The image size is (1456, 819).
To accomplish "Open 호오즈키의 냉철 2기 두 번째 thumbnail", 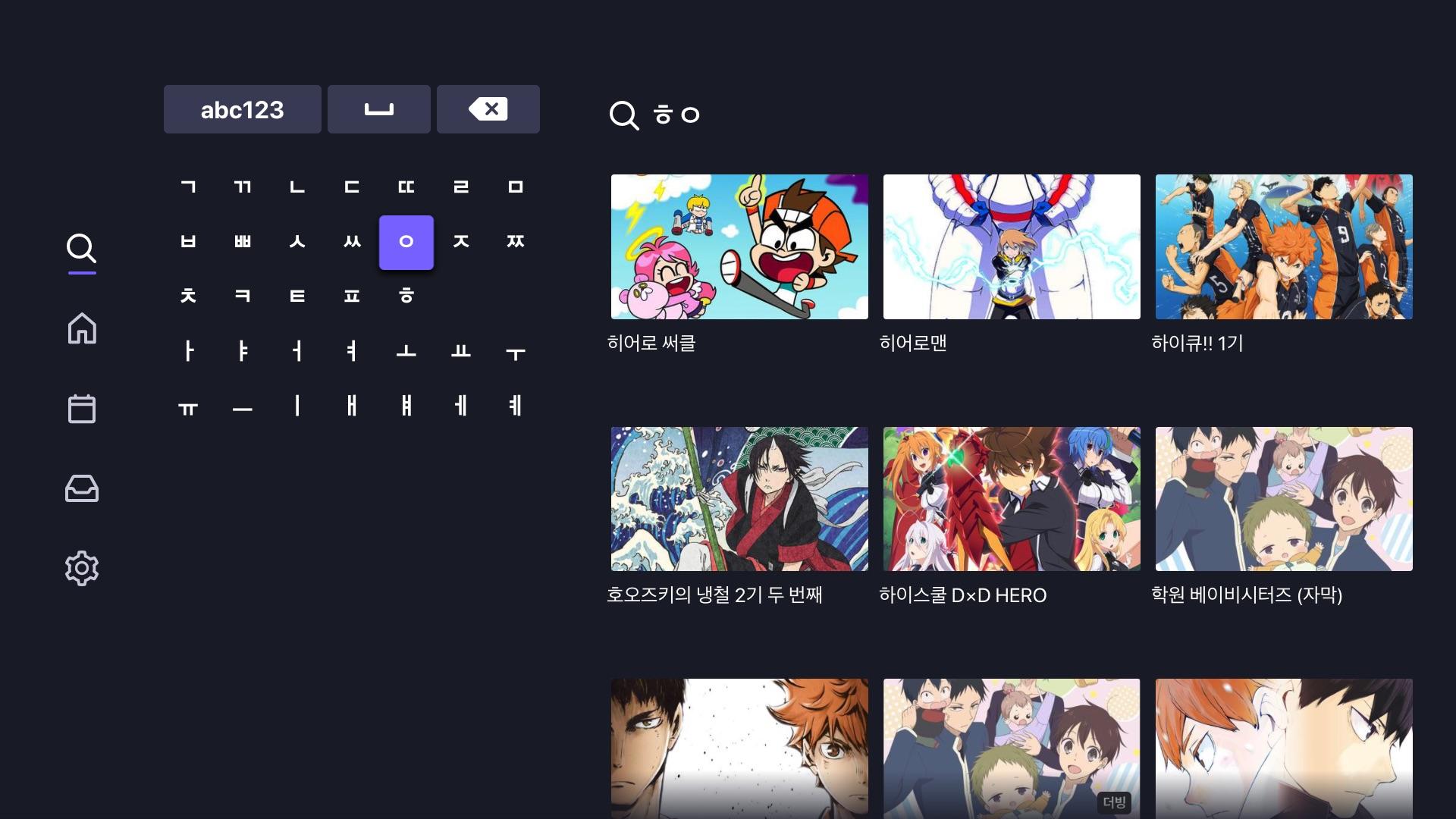I will [x=739, y=499].
